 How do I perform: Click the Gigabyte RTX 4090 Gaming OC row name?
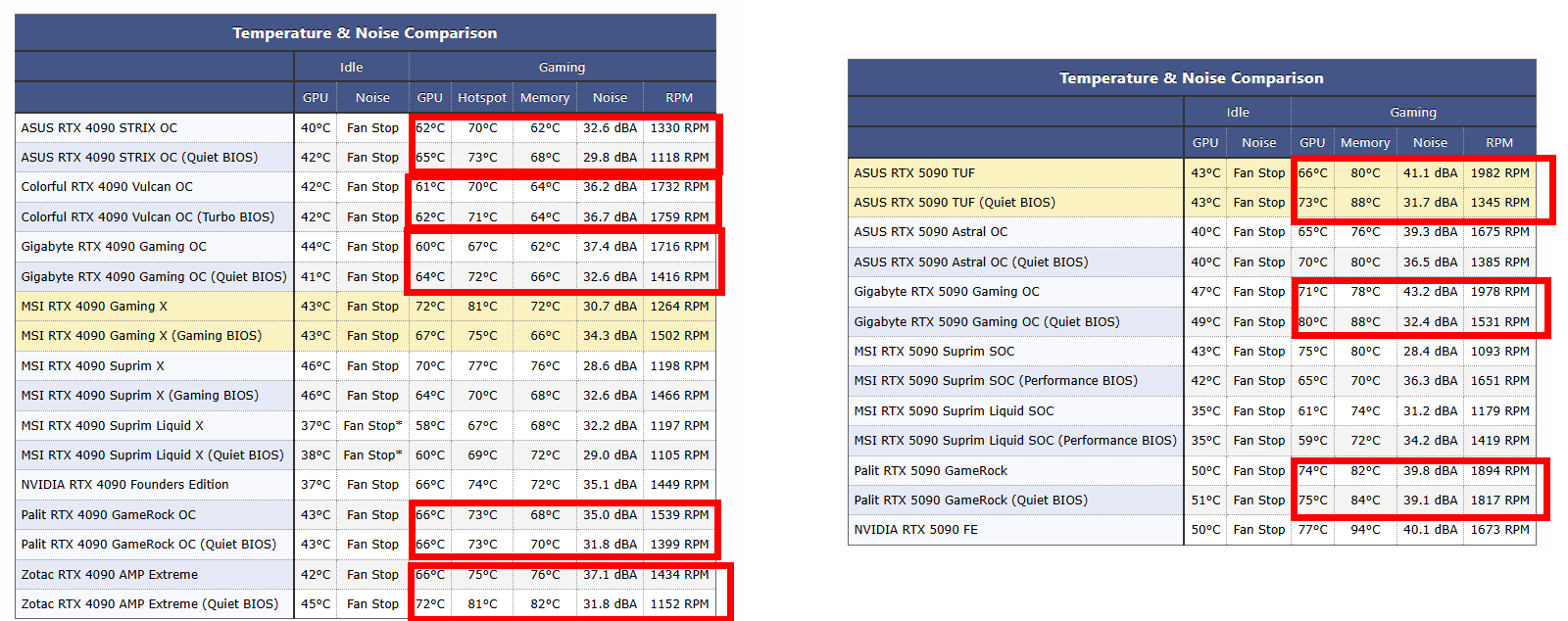(114, 246)
